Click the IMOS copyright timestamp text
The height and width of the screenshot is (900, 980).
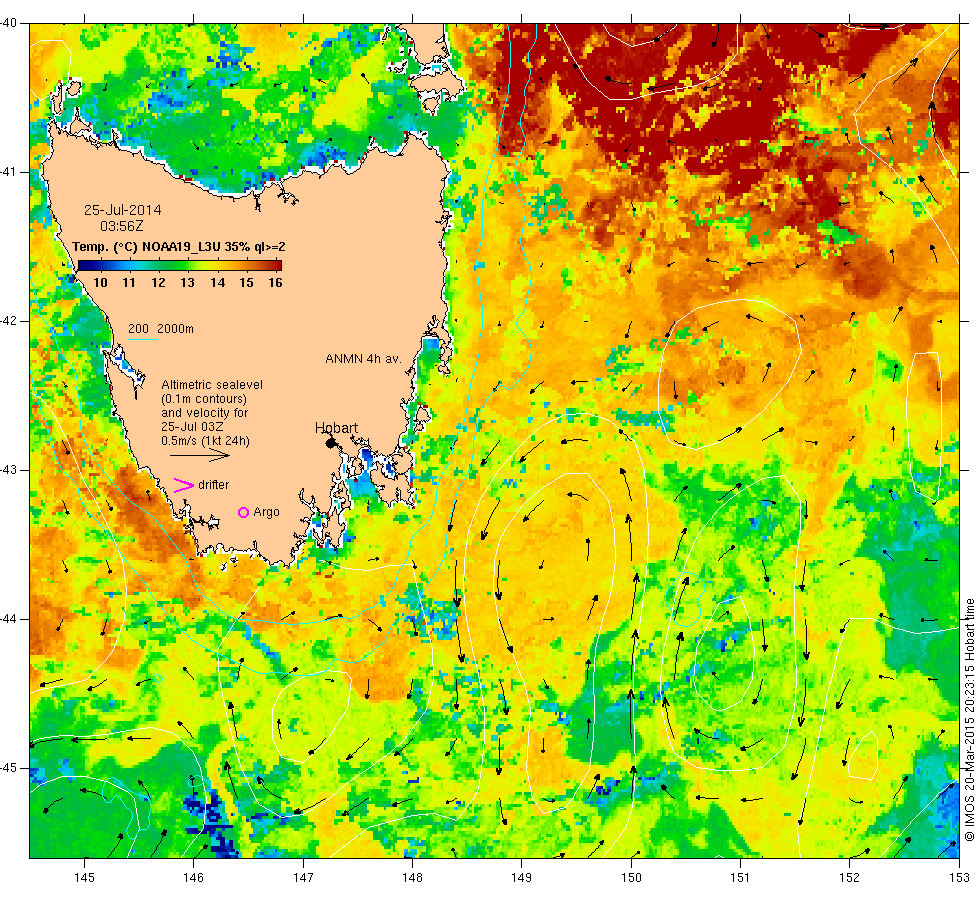pos(969,720)
